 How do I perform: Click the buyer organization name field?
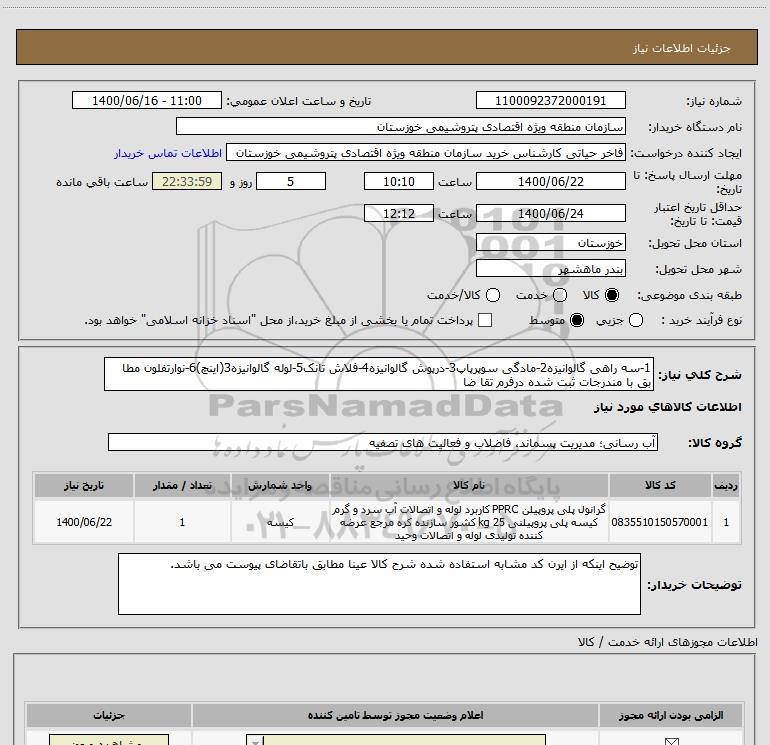(401, 127)
